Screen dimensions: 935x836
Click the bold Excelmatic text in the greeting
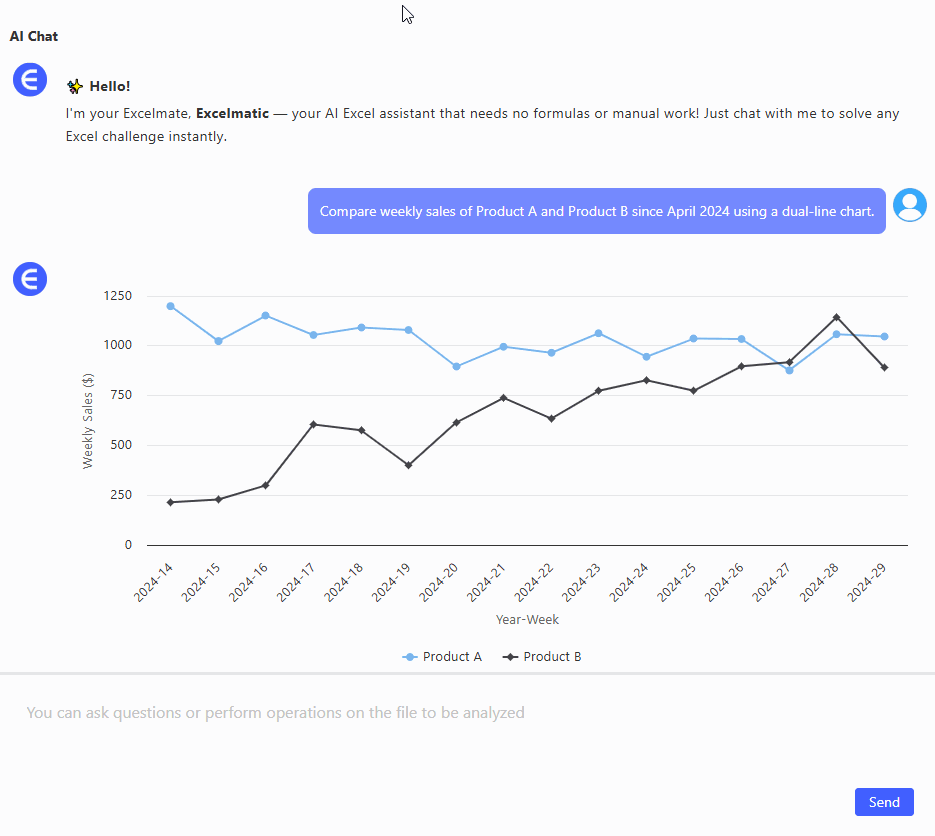[231, 113]
